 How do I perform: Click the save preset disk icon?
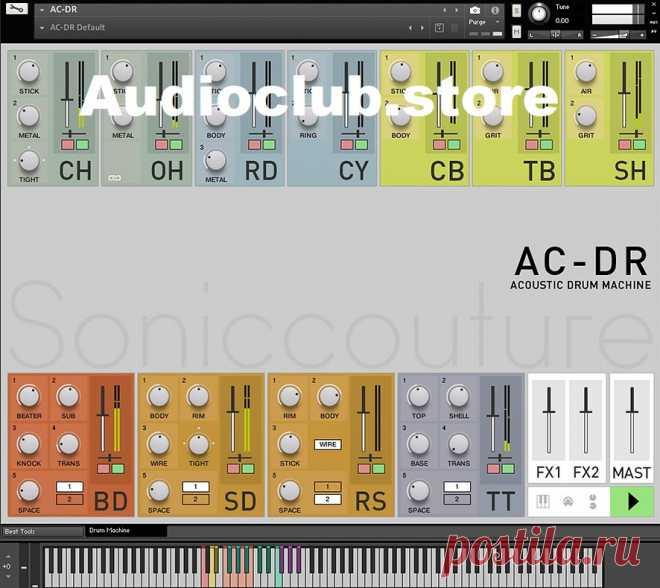click(x=439, y=28)
